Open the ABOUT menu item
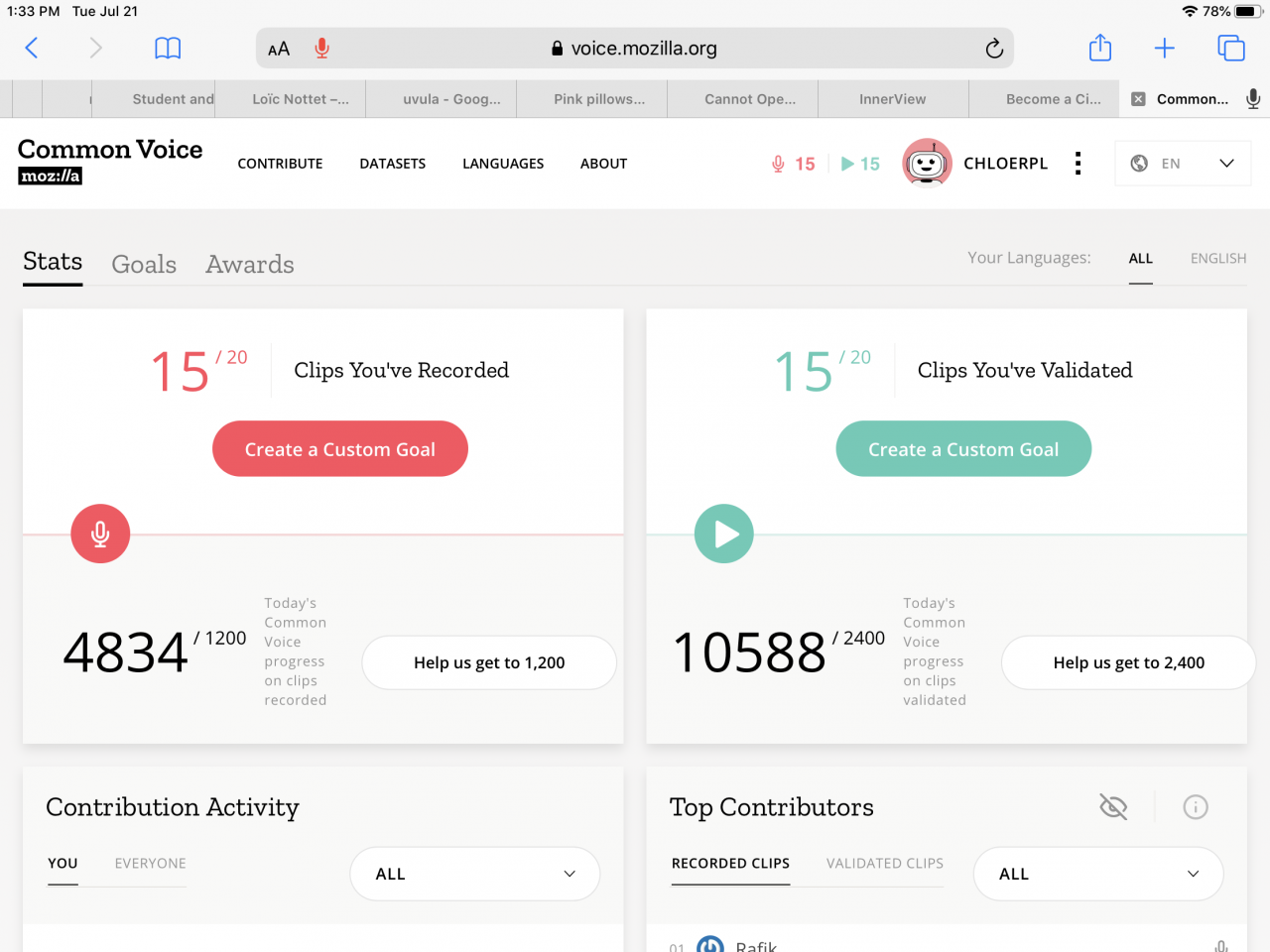The width and height of the screenshot is (1270, 952). (604, 164)
